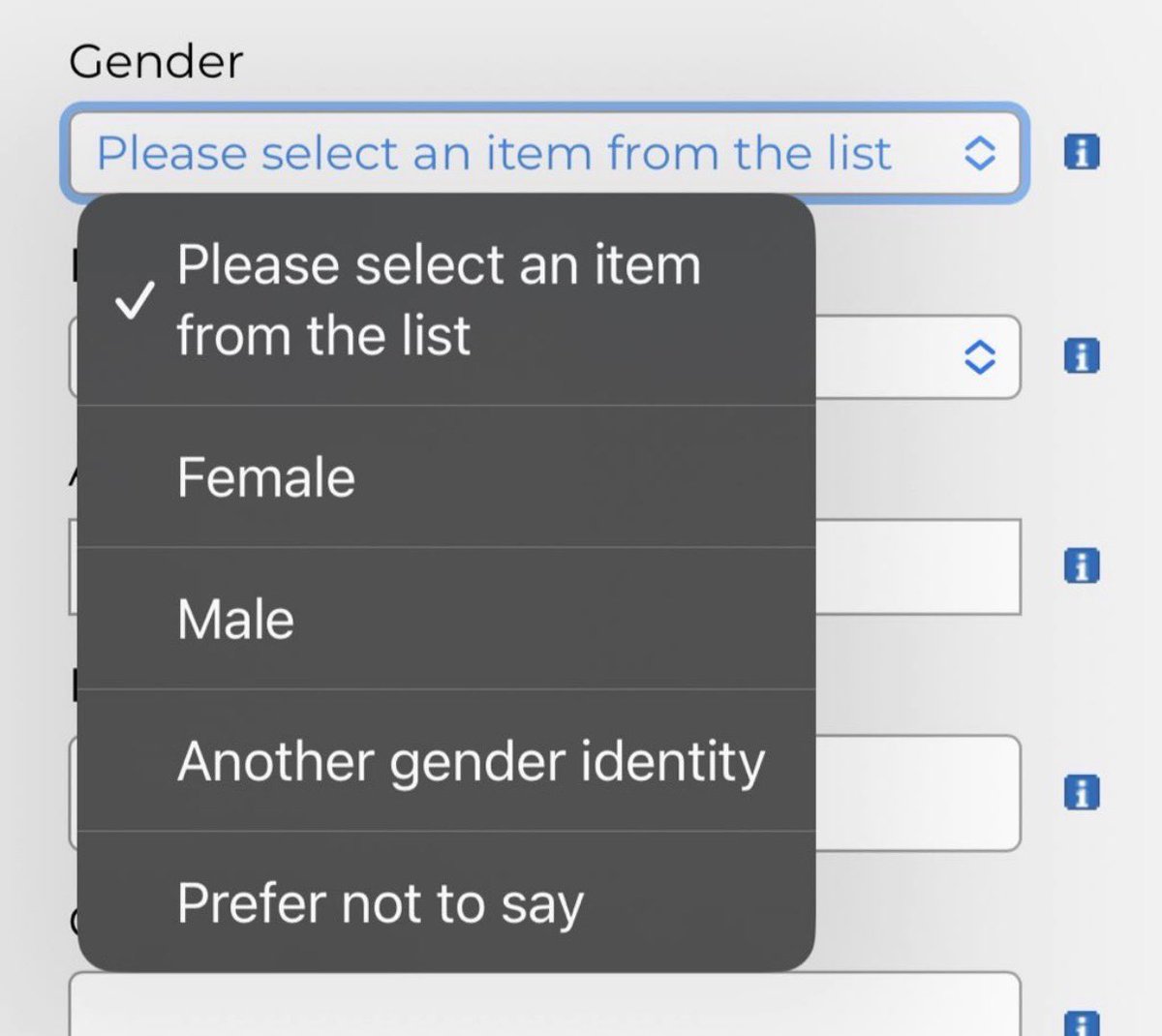Choose the checked Please select an item entry
Viewport: 1162px width, 1036px height.
[x=446, y=300]
